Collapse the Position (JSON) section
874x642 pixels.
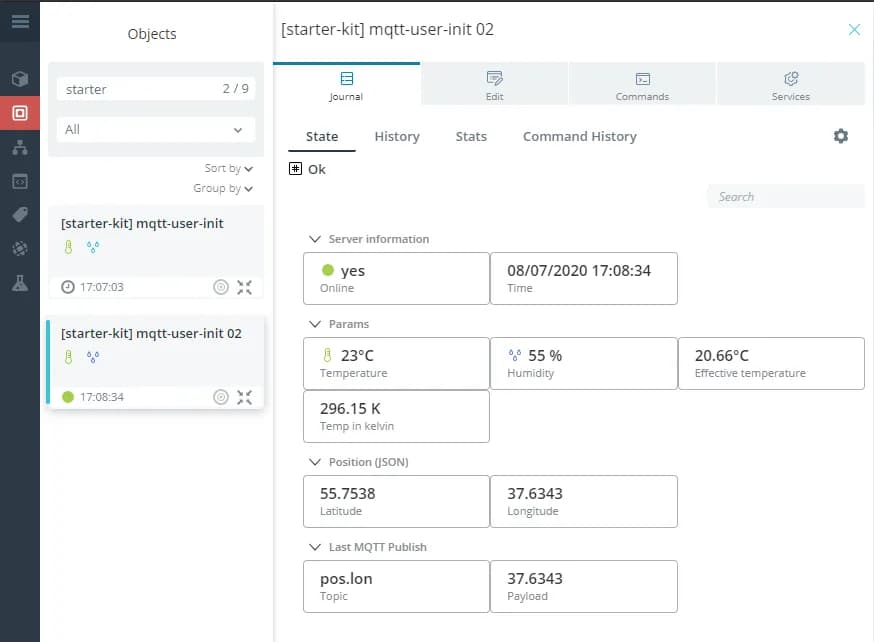click(x=316, y=462)
